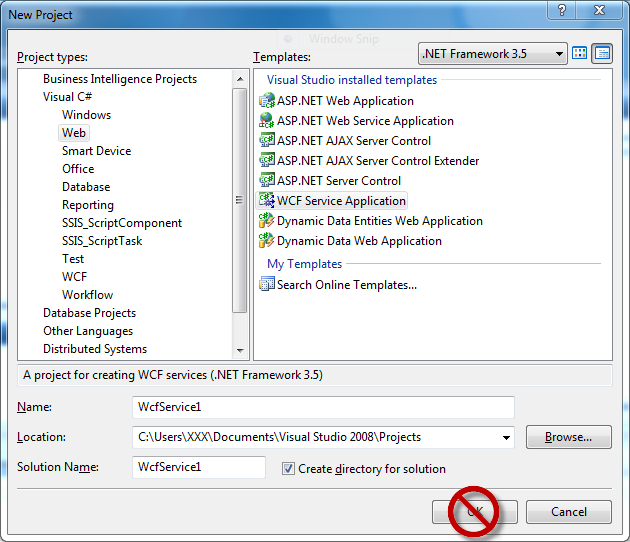Click the ASP.NET Server Control icon

(x=267, y=180)
